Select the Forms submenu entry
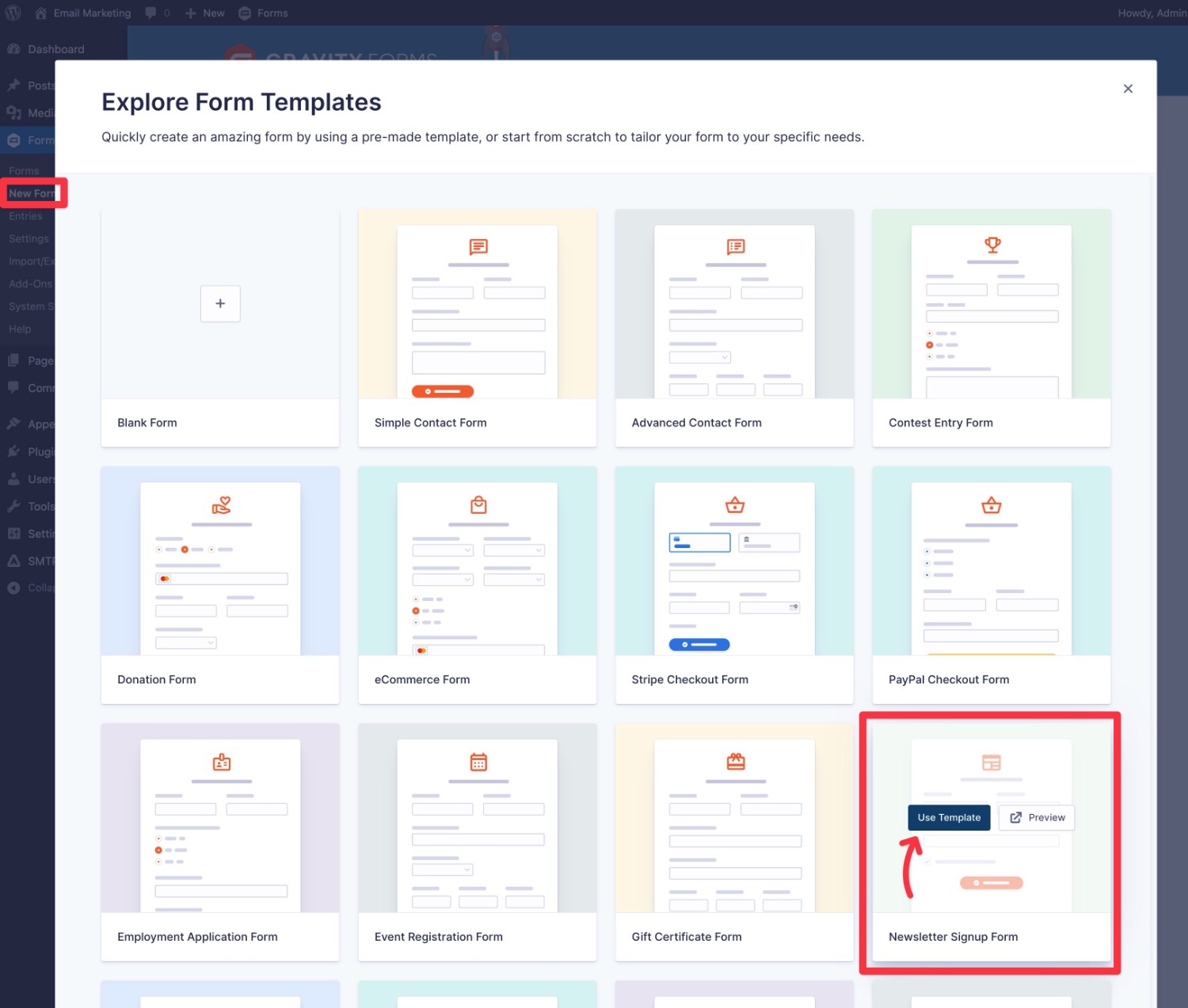Viewport: 1188px width, 1008px height. point(24,170)
